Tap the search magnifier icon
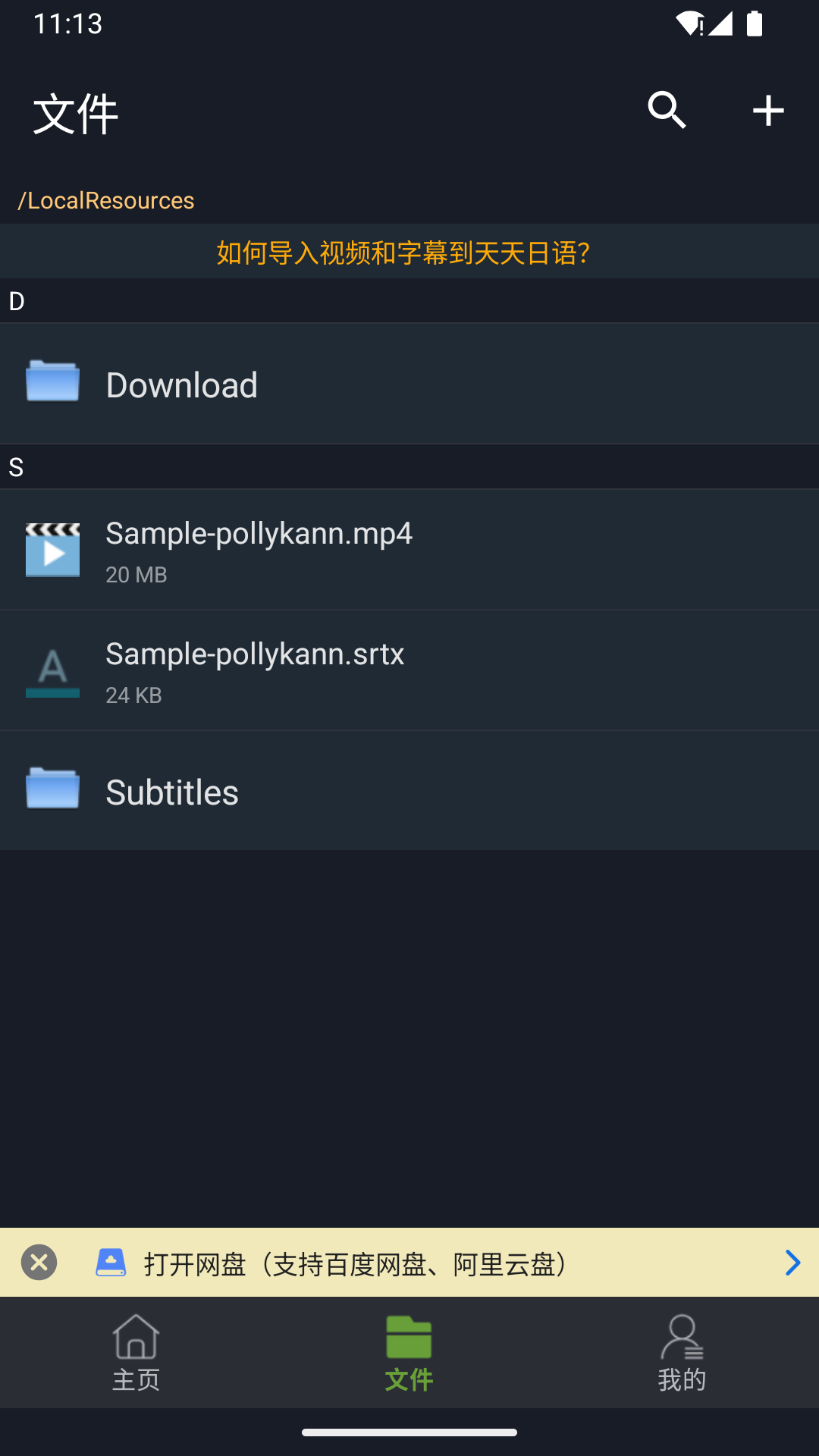 (x=667, y=111)
